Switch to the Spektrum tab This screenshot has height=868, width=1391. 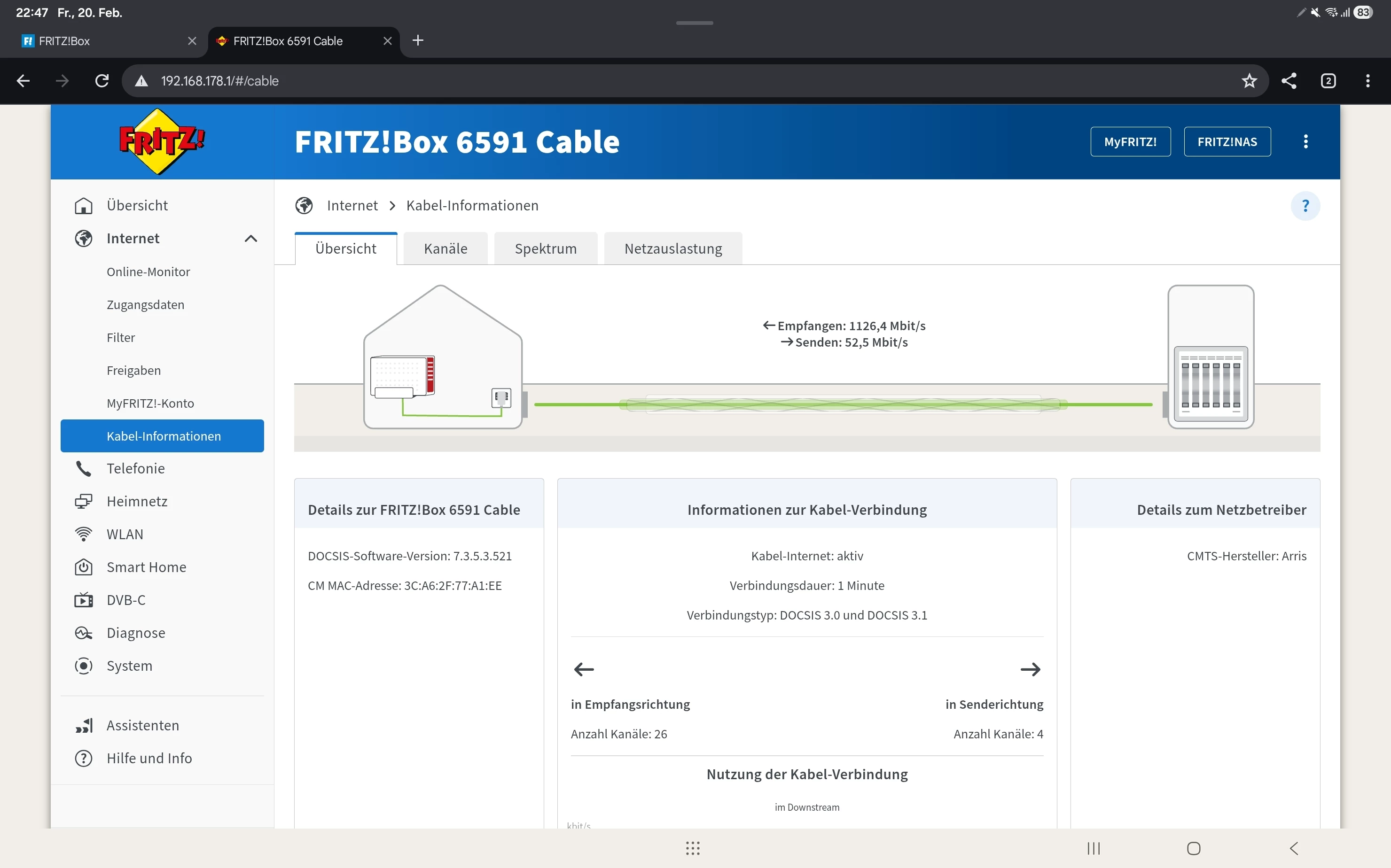(x=545, y=248)
